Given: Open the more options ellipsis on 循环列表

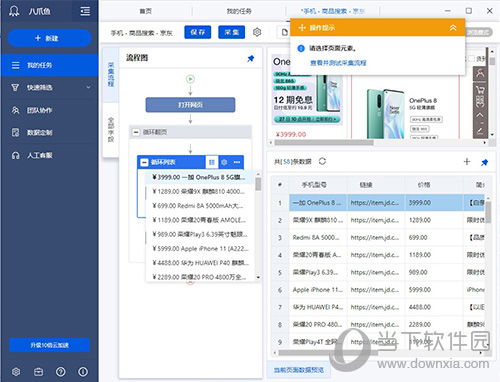Looking at the screenshot, I should click(237, 162).
